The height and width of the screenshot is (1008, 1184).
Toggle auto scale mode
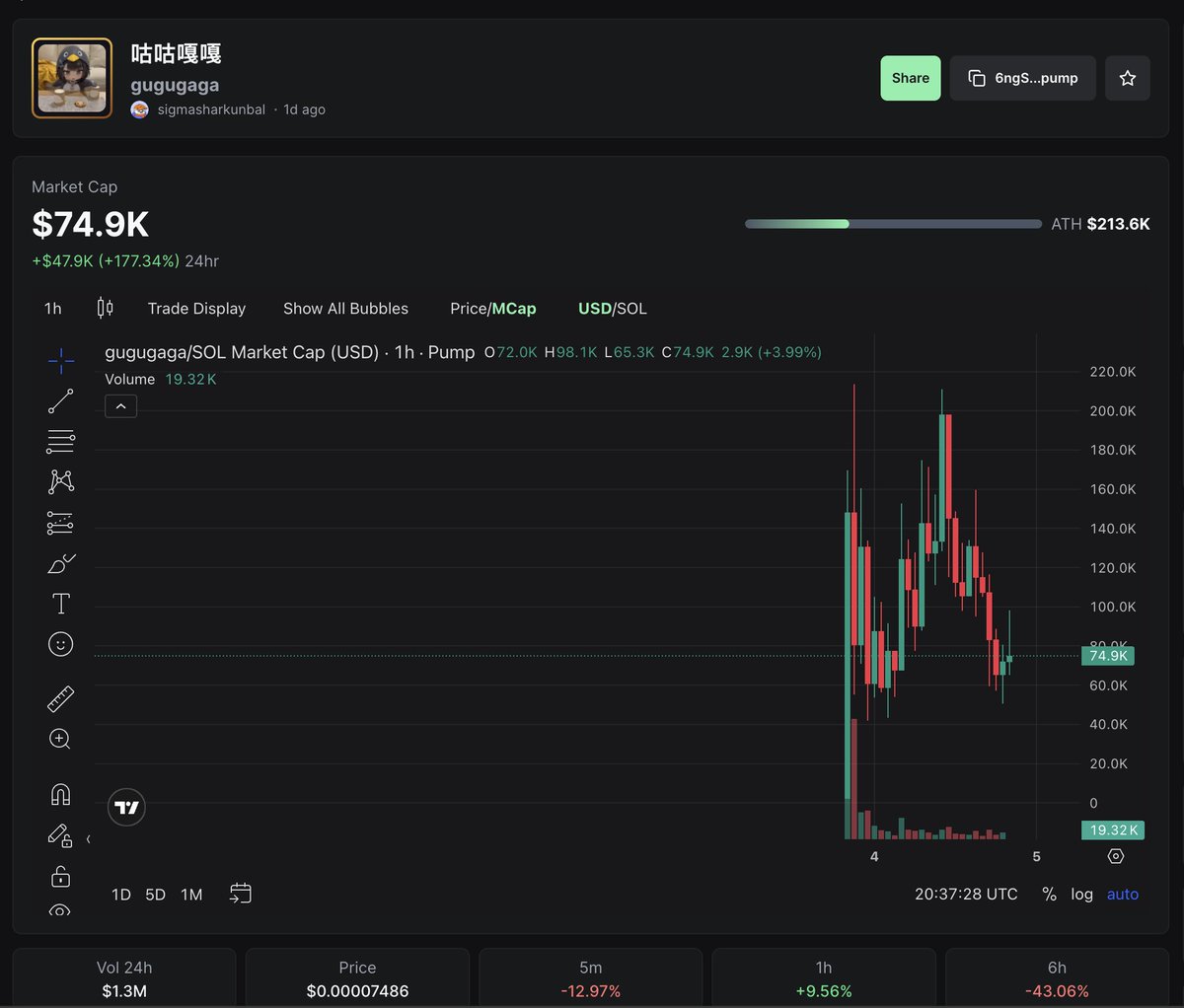1123,894
